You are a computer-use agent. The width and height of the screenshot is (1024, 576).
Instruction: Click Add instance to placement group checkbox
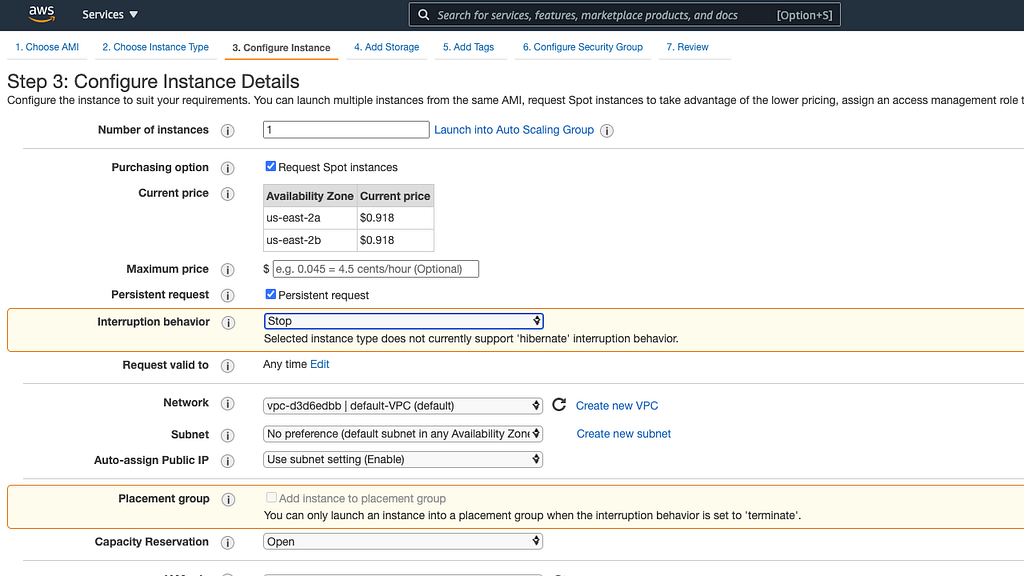[x=271, y=498]
